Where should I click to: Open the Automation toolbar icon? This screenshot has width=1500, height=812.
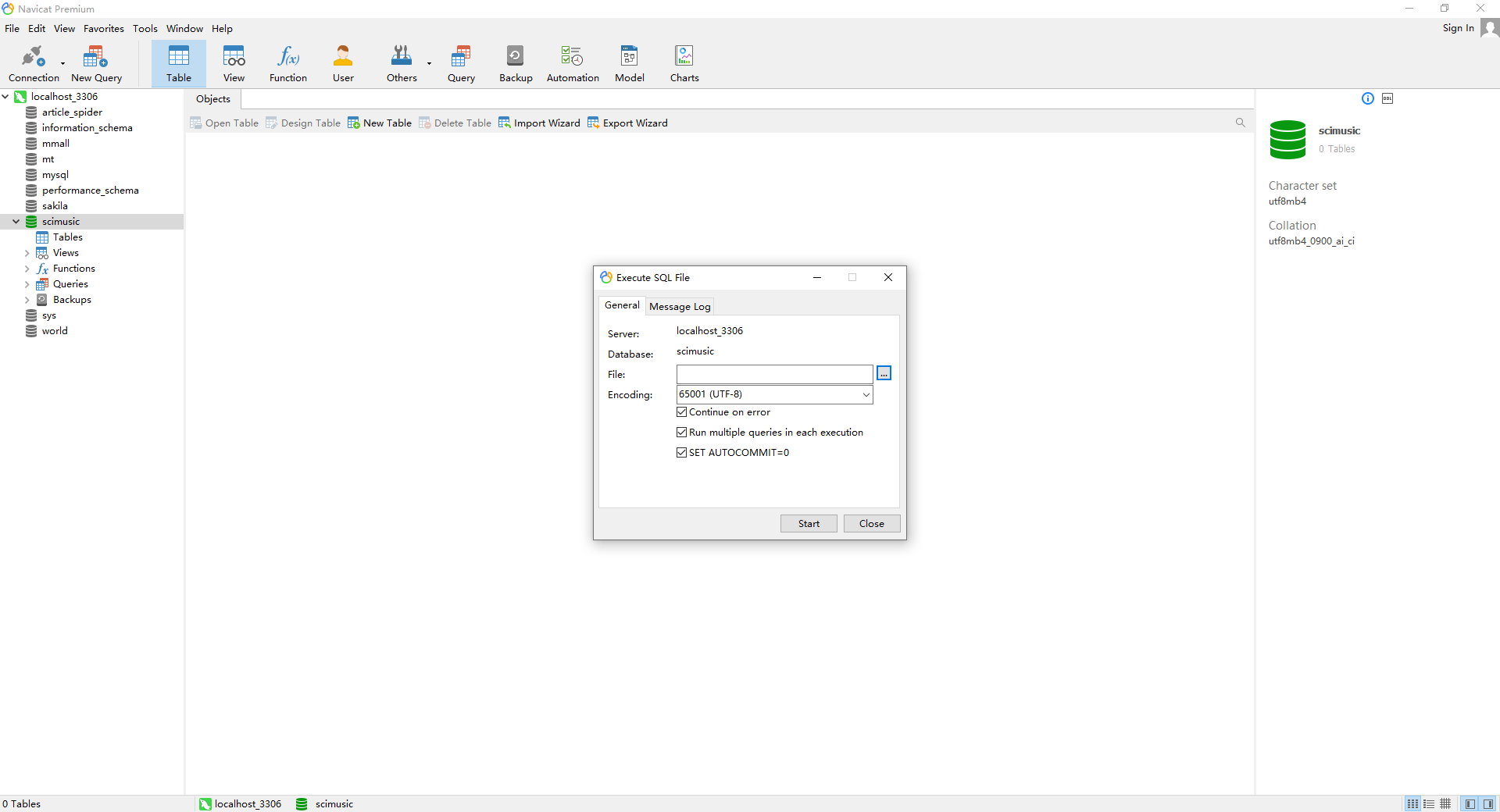tap(573, 63)
